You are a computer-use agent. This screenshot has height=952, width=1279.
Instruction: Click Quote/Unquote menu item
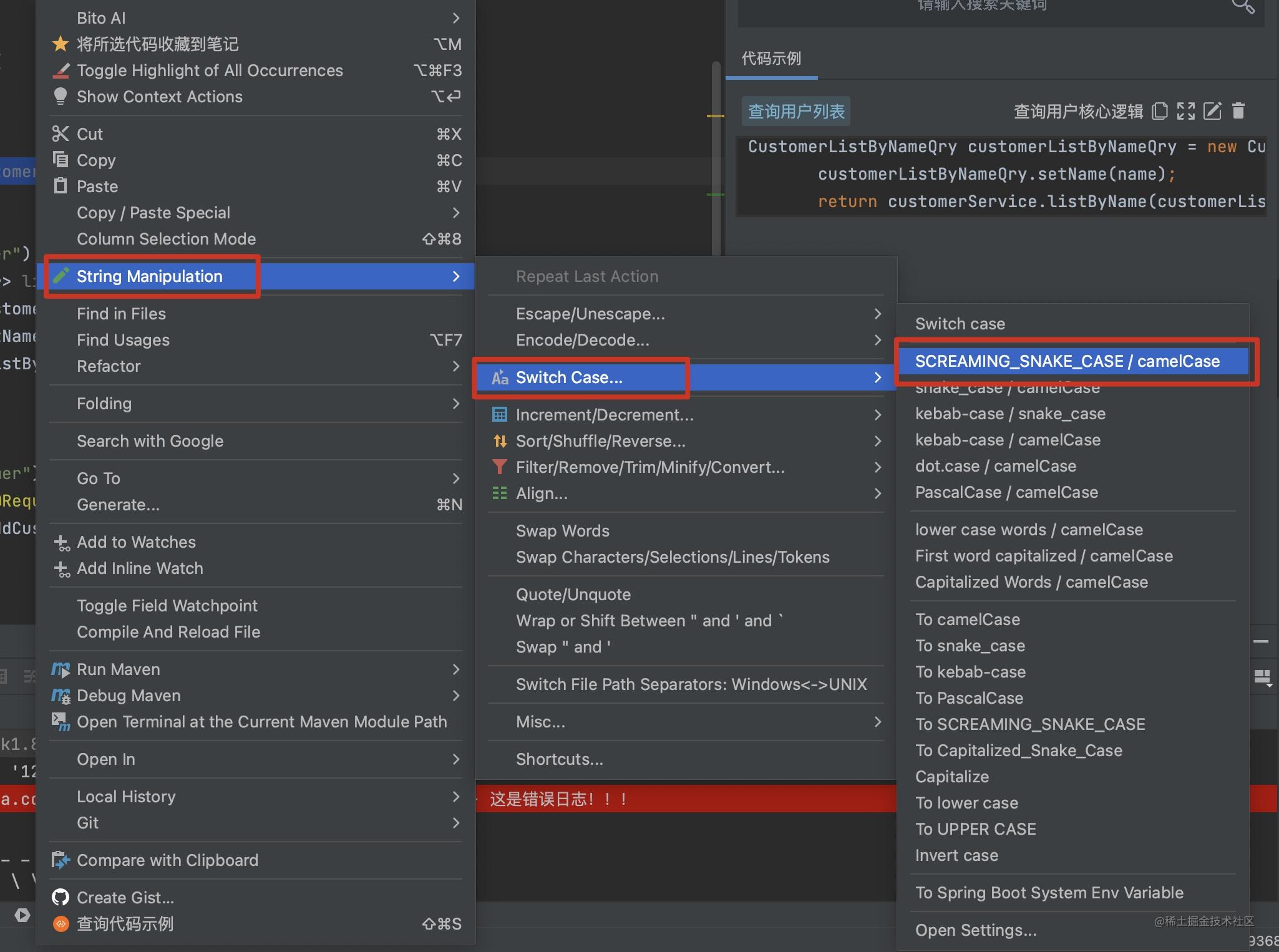click(686, 595)
